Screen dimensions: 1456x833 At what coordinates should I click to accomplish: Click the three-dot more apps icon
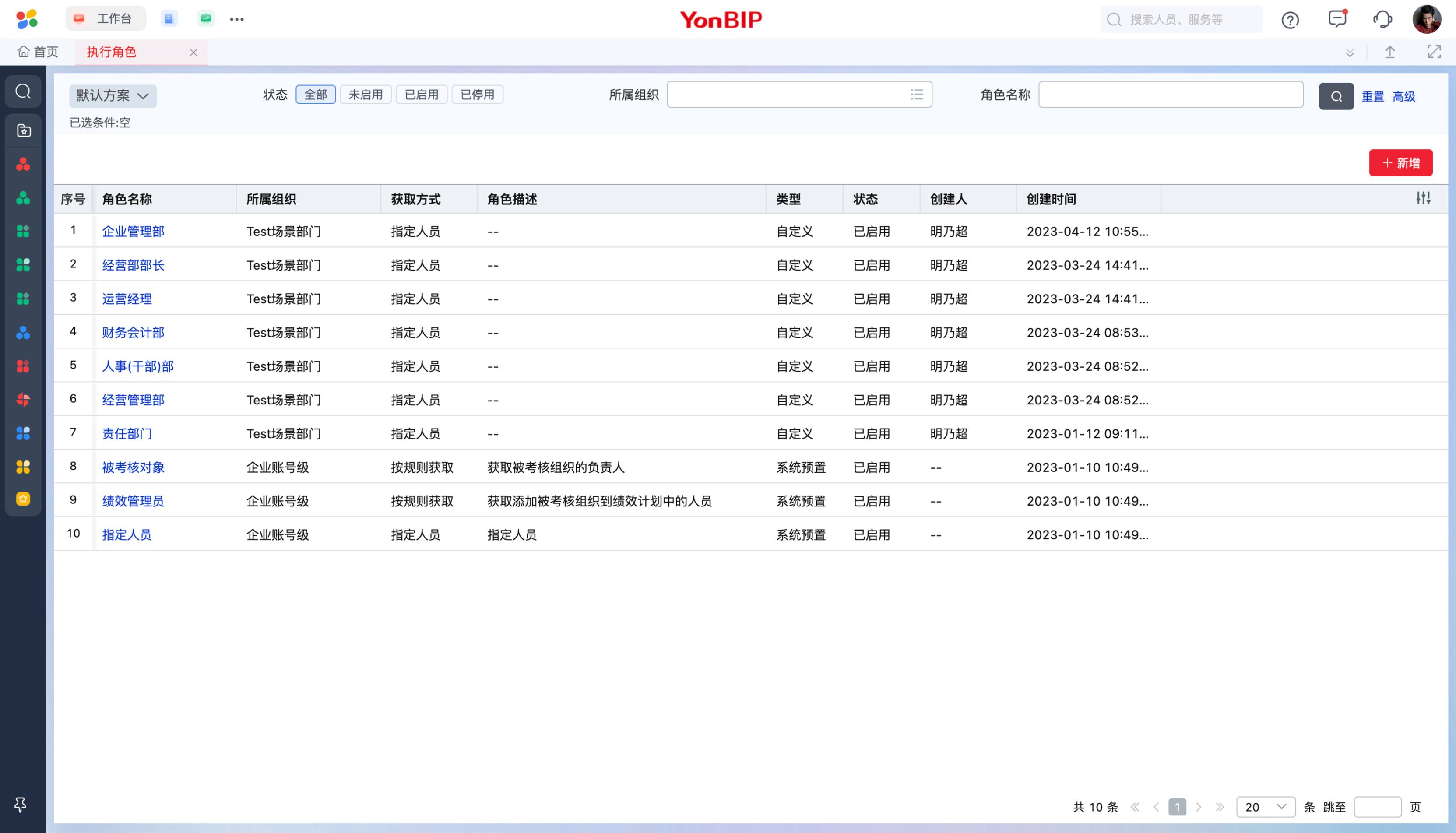[x=237, y=19]
